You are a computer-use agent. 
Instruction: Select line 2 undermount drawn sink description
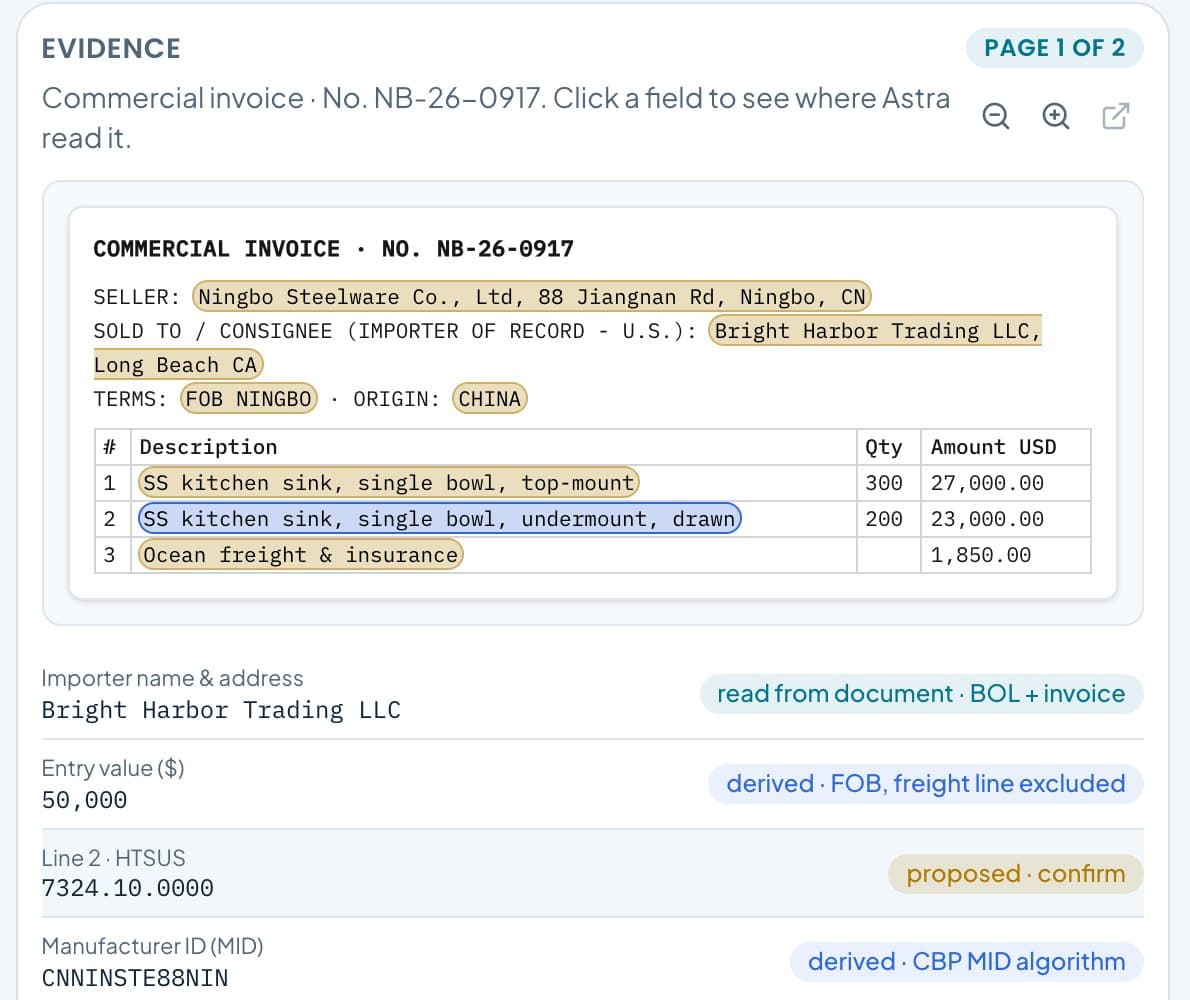click(439, 518)
